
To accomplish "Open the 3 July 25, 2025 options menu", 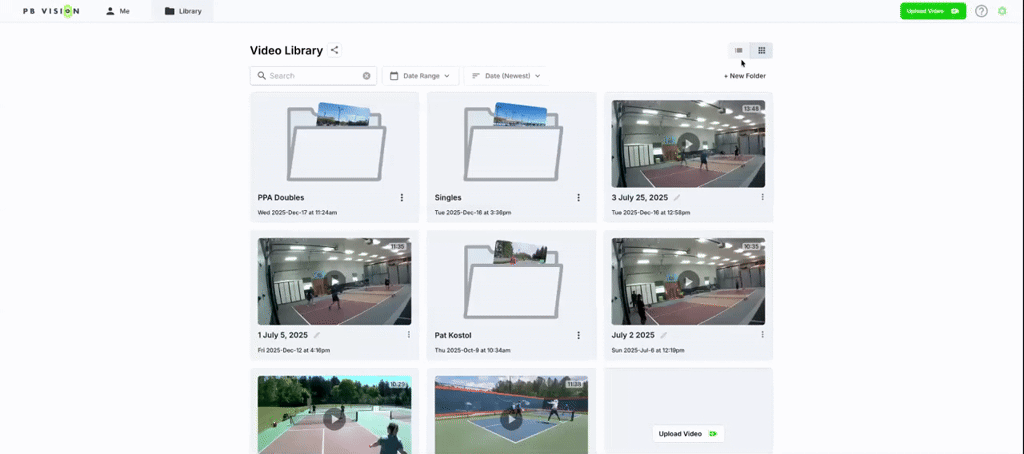I will point(762,197).
